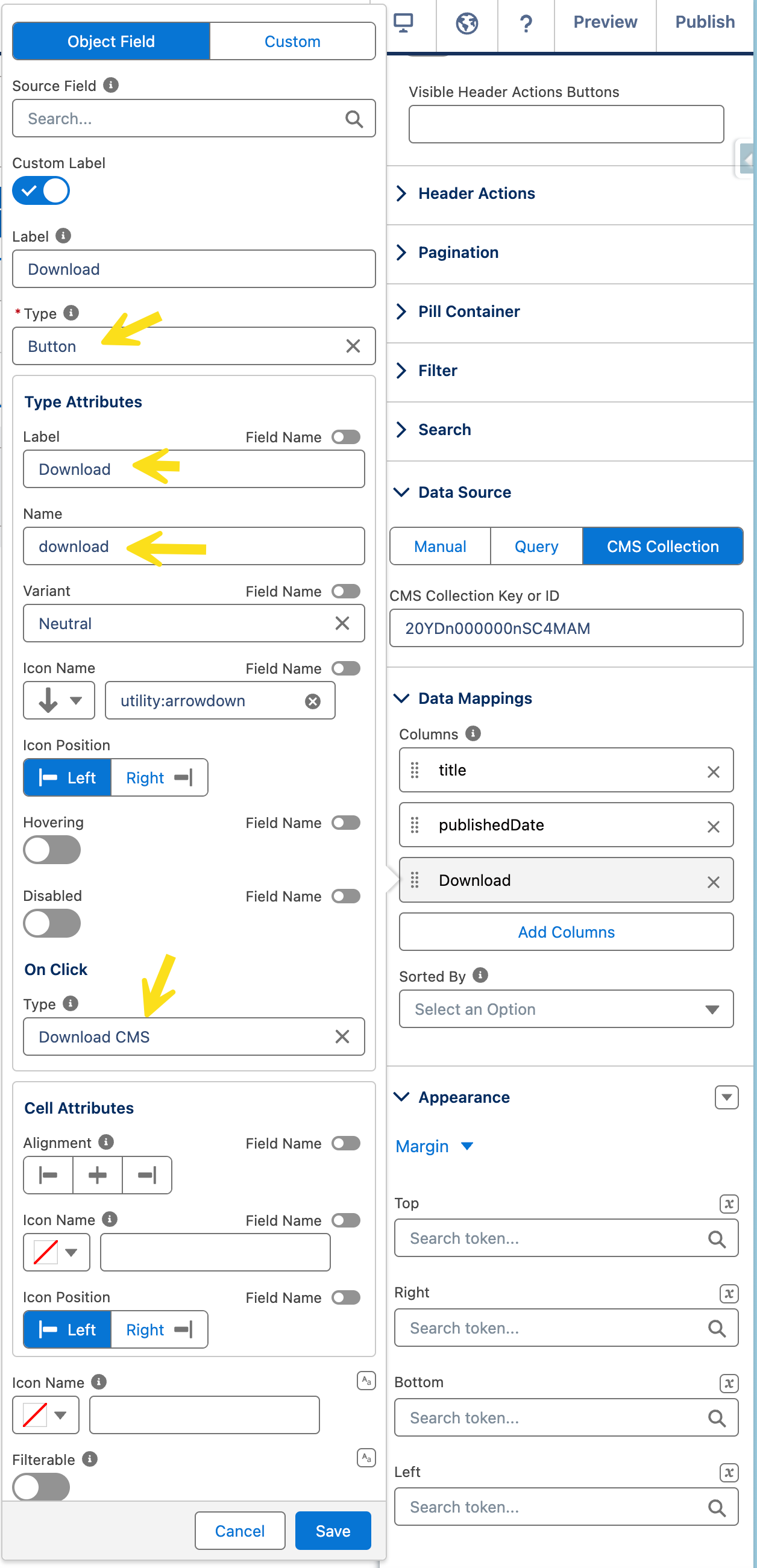
Task: Enable the Disabled toggle
Action: point(52,923)
